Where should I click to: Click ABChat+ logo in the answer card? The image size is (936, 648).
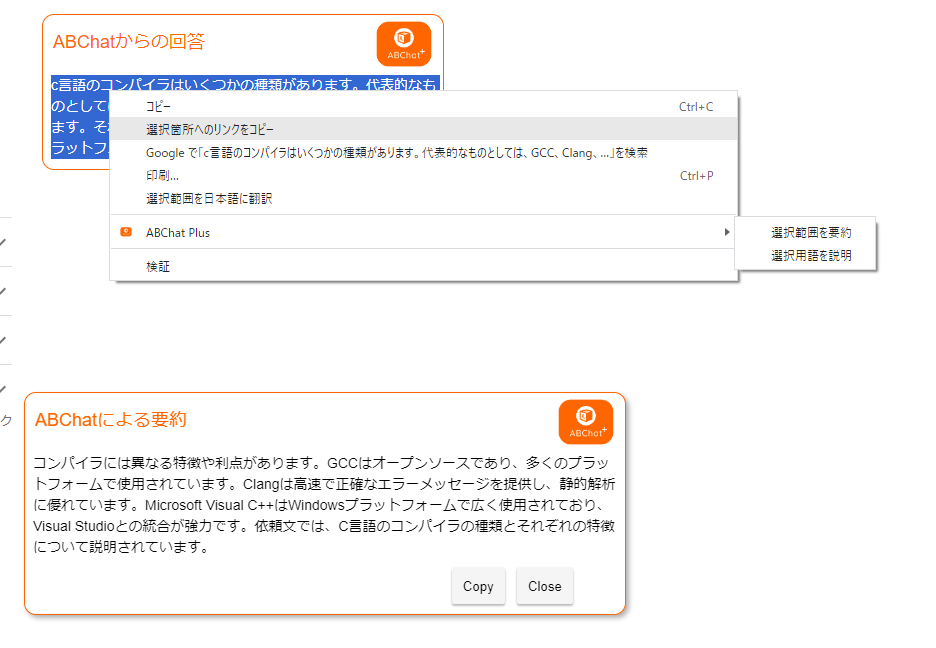(403, 44)
